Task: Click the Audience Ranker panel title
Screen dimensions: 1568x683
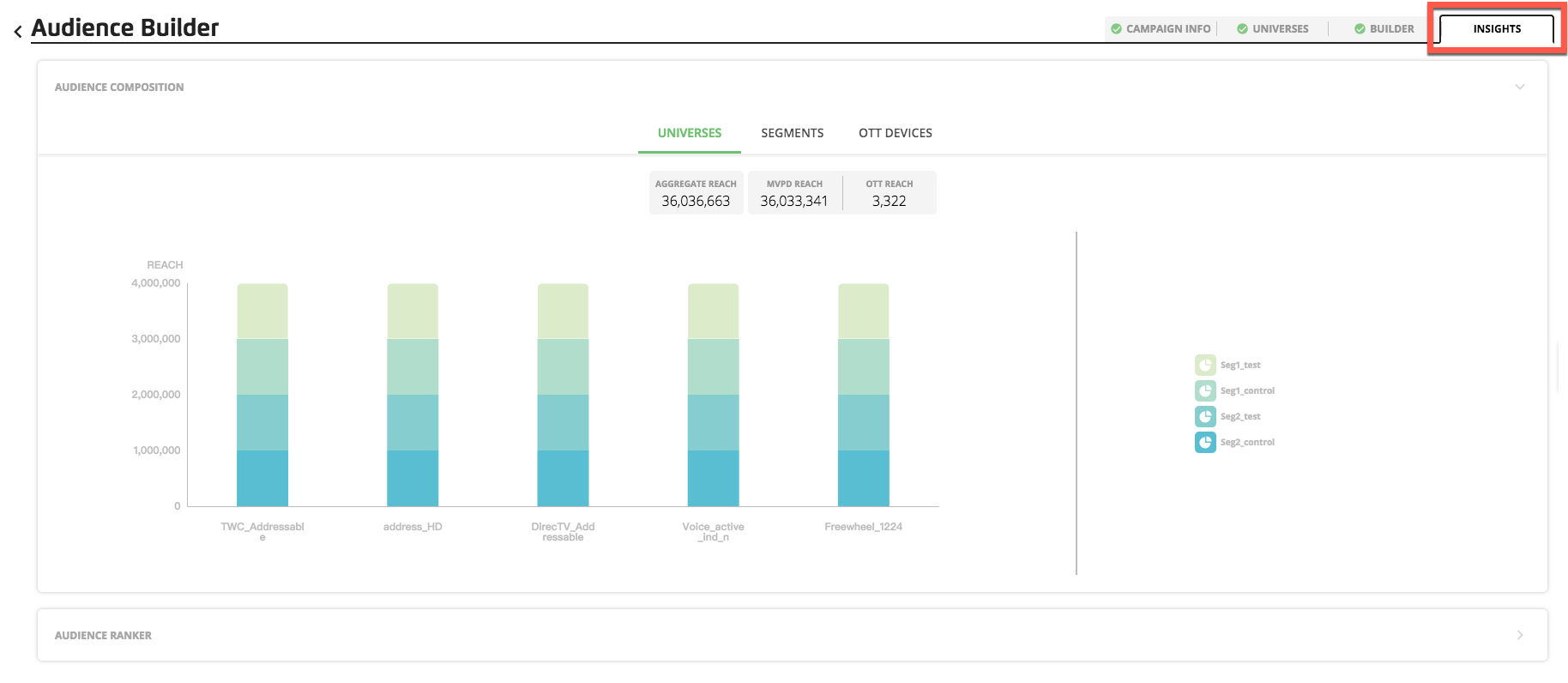Action: coord(103,636)
